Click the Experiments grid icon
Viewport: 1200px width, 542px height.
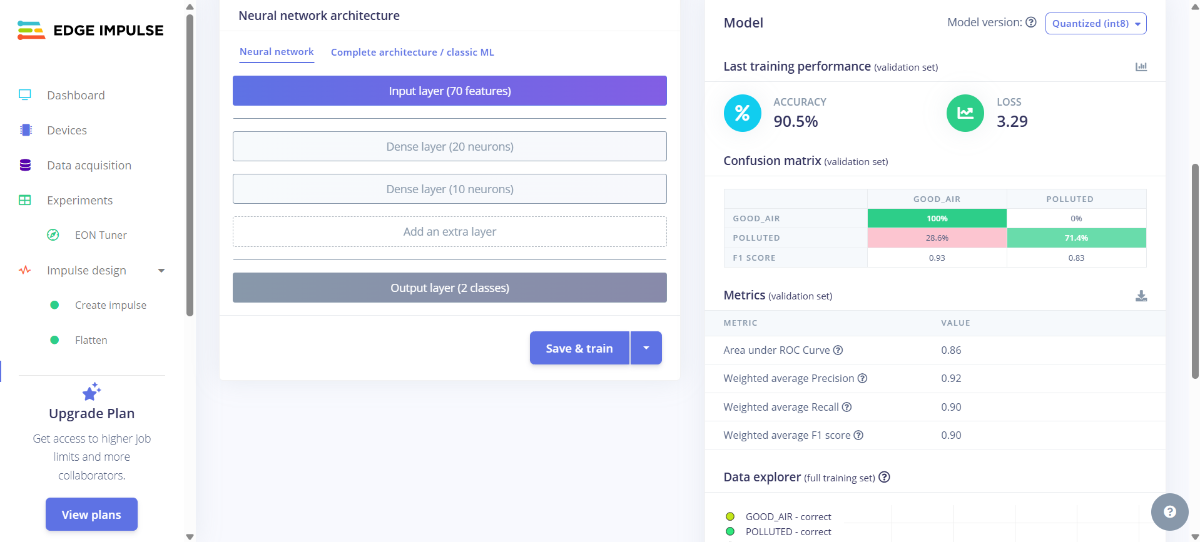coord(26,200)
